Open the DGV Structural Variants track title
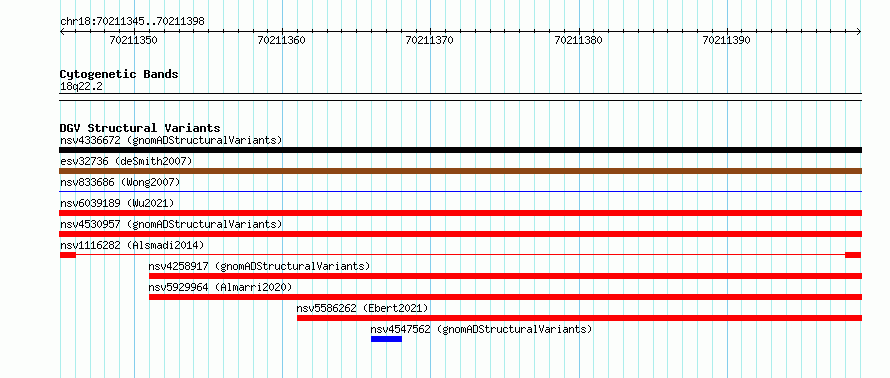This screenshot has width=890, height=378. [140, 128]
